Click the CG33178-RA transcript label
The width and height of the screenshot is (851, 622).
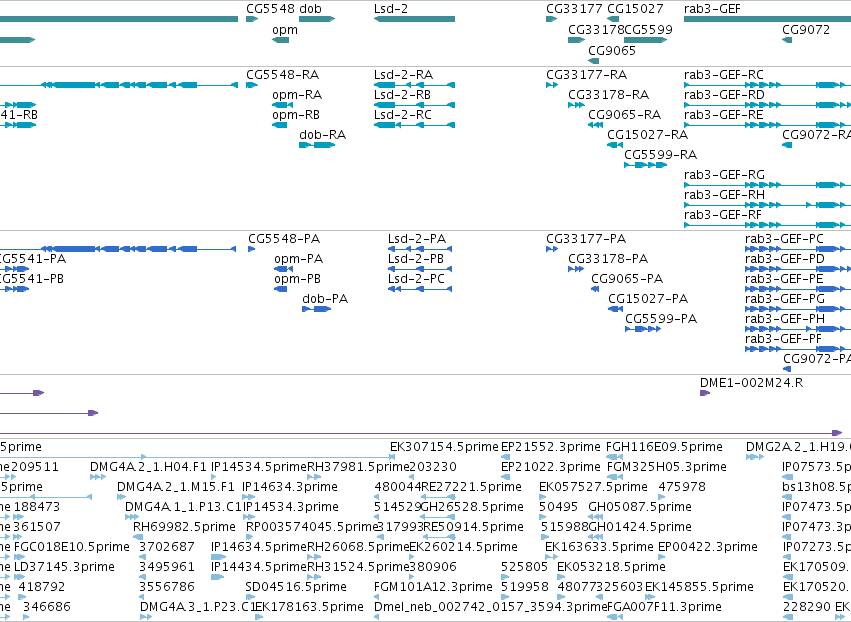click(608, 95)
